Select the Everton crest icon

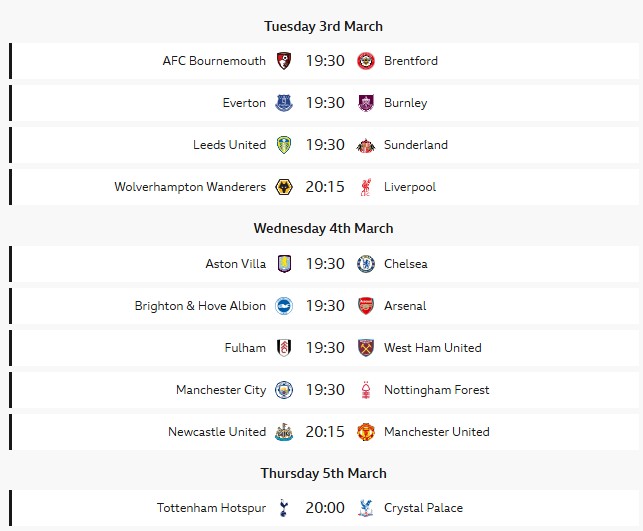[x=284, y=103]
